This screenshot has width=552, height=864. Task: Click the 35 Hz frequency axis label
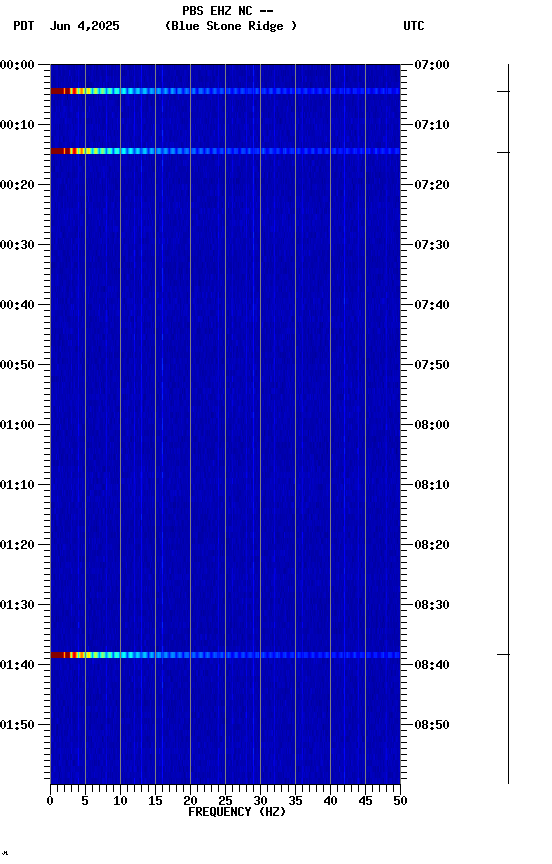tap(295, 801)
